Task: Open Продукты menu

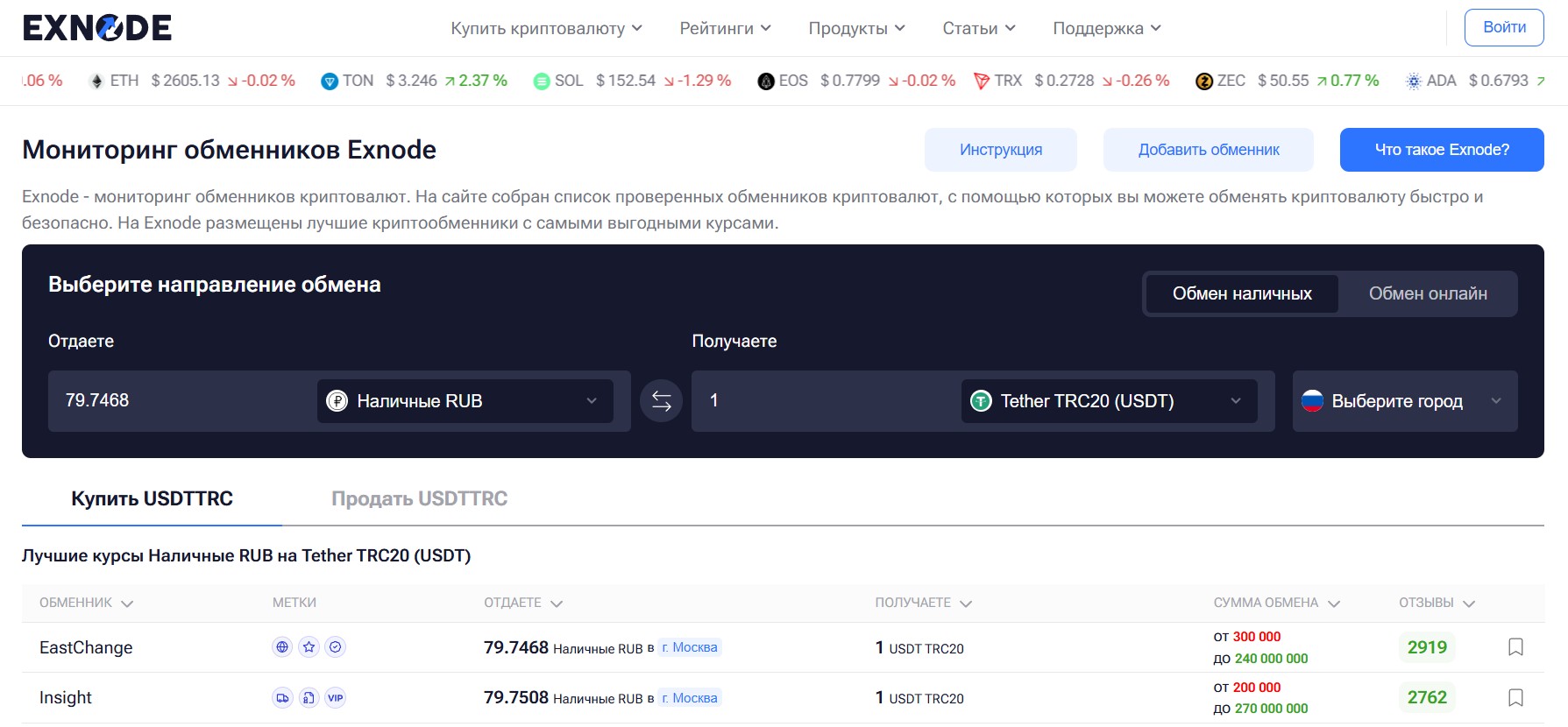Action: [x=857, y=29]
